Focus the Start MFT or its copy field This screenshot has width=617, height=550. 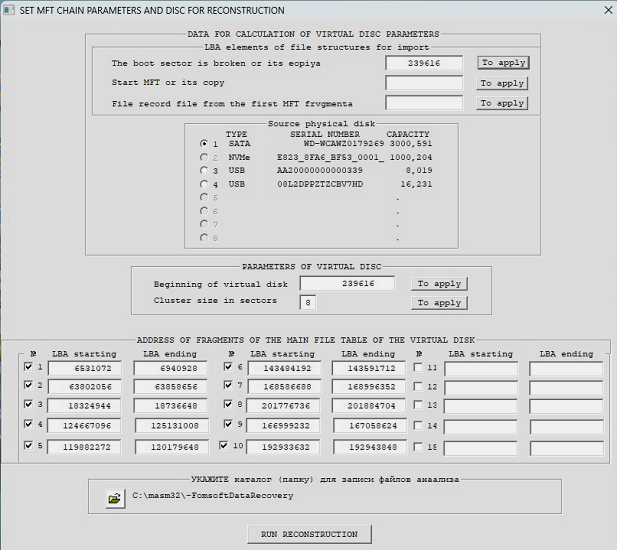pyautogui.click(x=424, y=83)
